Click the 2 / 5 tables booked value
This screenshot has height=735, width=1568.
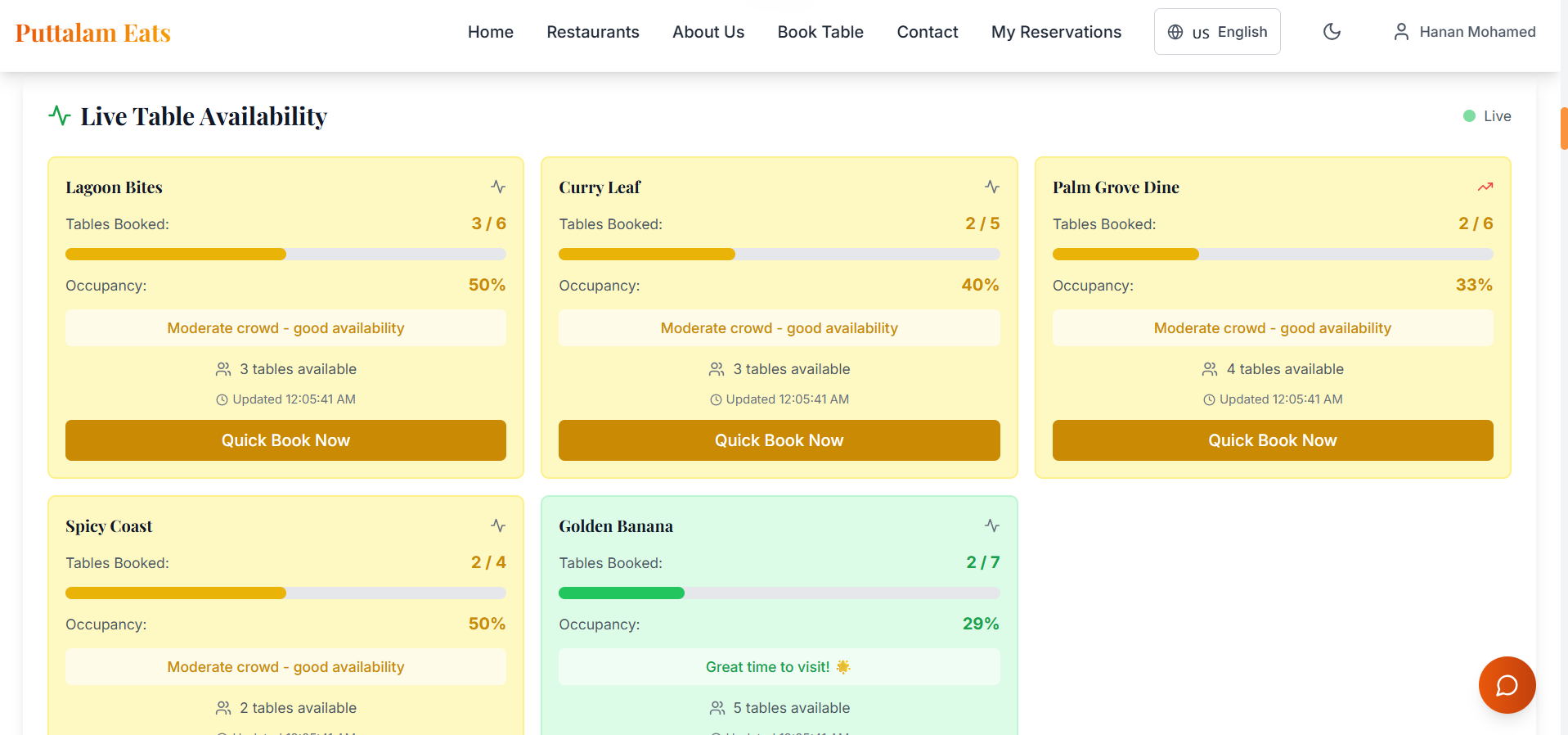[982, 223]
